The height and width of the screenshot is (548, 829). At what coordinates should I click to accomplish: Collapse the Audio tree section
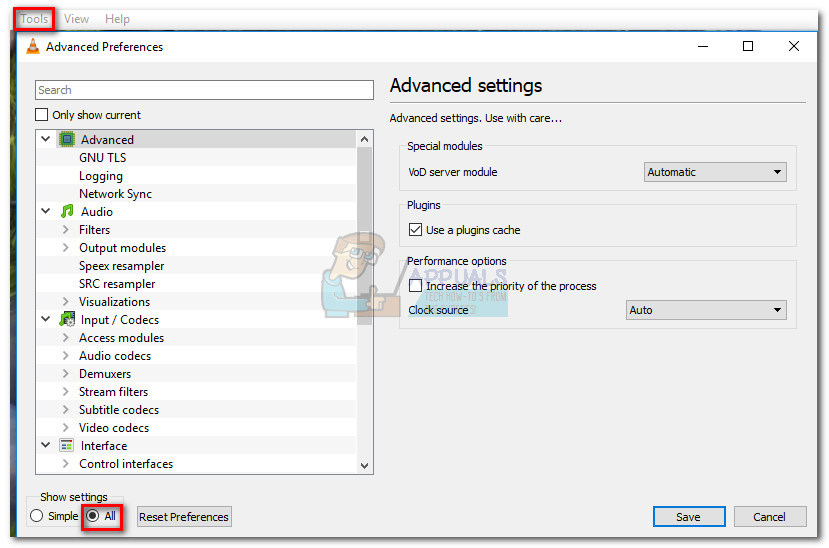tap(46, 211)
